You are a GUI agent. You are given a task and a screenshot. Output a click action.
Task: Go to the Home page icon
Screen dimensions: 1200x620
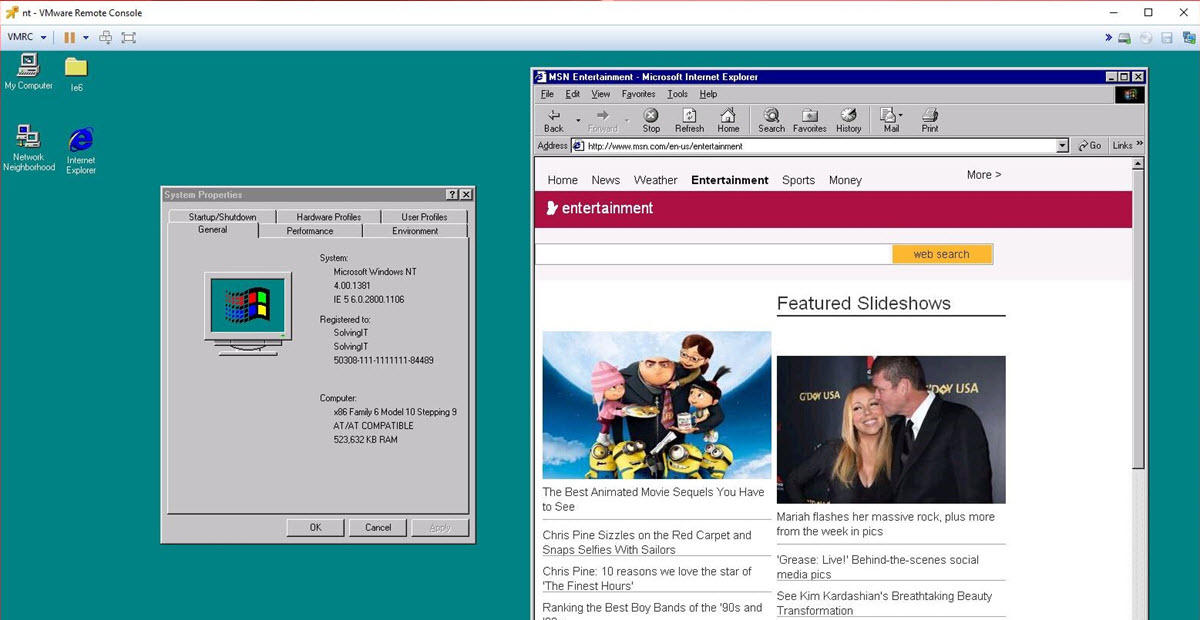pos(728,115)
